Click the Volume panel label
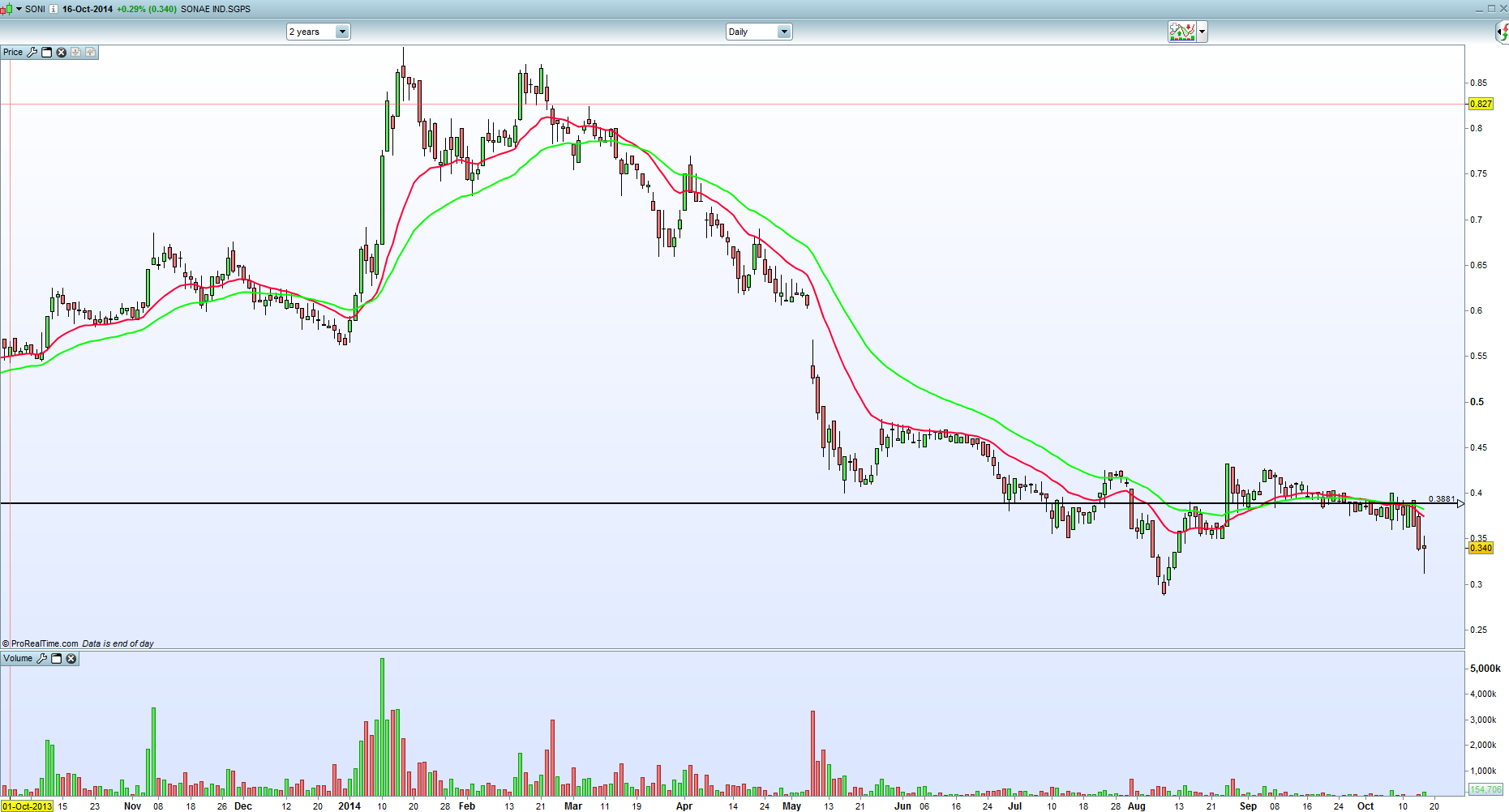 tap(18, 658)
